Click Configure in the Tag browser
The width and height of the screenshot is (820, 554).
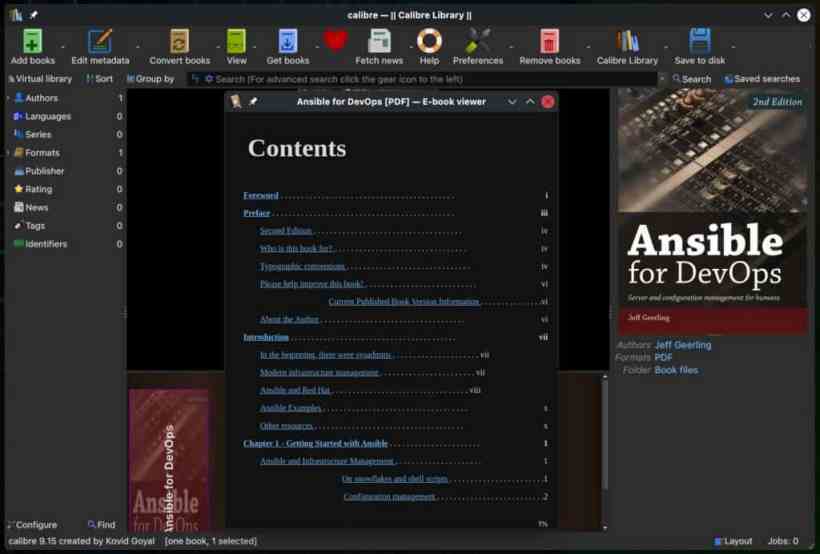click(32, 524)
